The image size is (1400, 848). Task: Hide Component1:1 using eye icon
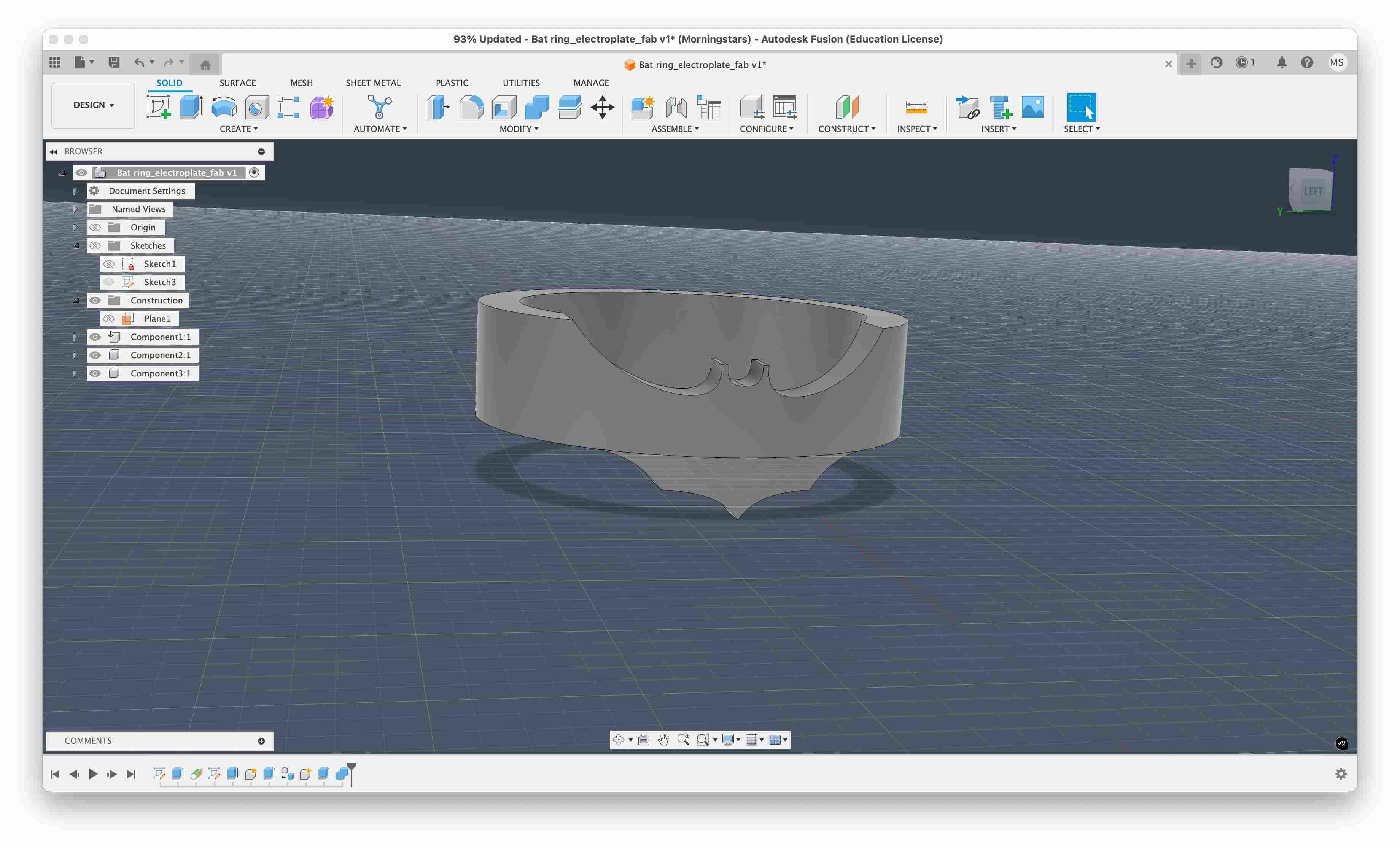point(95,336)
